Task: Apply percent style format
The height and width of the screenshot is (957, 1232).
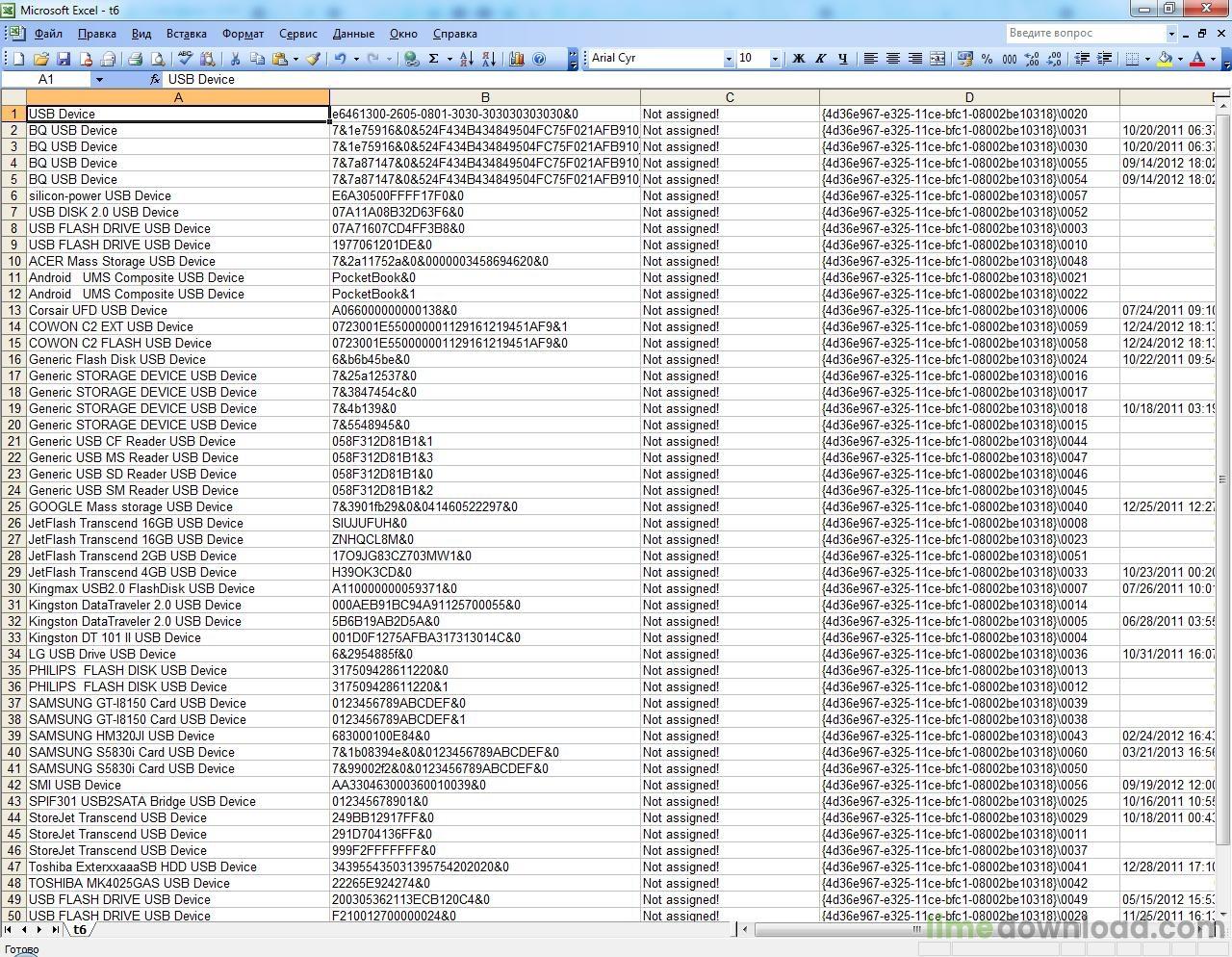Action: coord(987,59)
